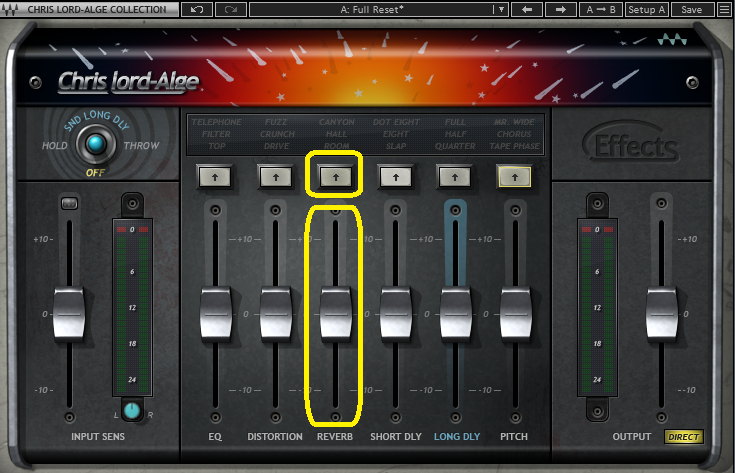The width and height of the screenshot is (735, 473).
Task: Toggle the SND Long Dly hold/throw knob
Action: click(x=96, y=145)
